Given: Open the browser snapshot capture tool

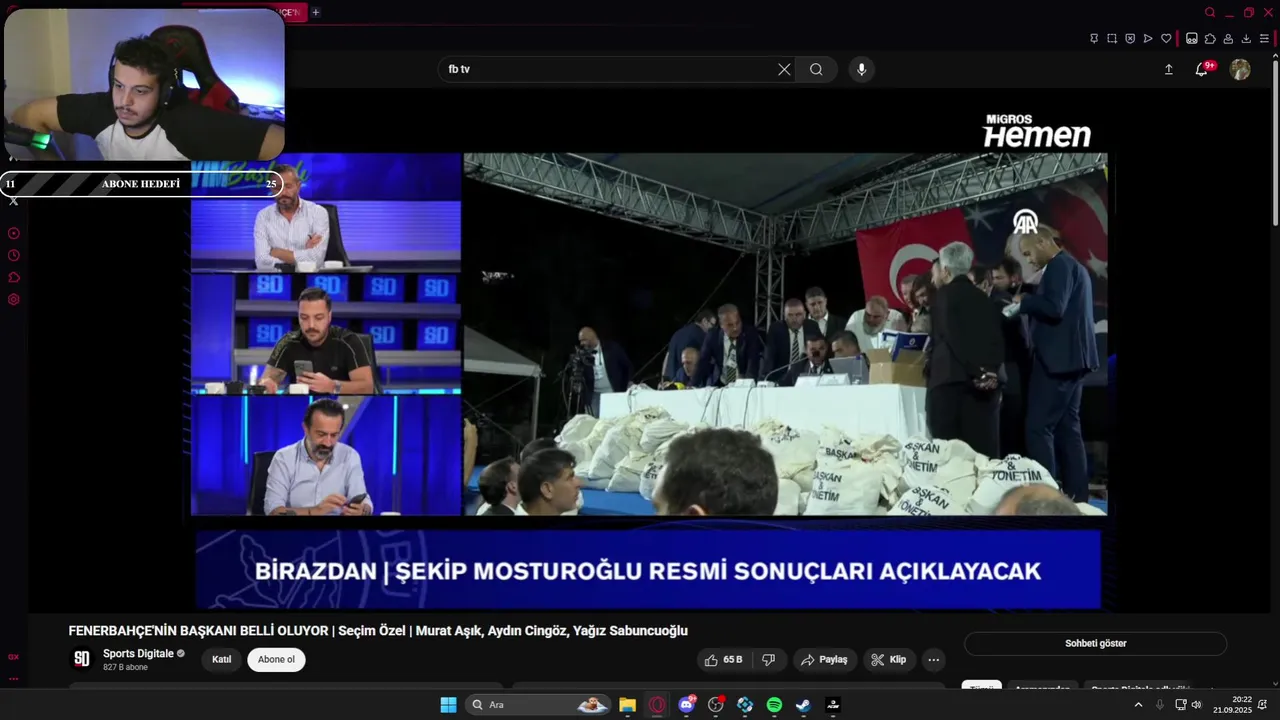Looking at the screenshot, I should (x=1112, y=39).
